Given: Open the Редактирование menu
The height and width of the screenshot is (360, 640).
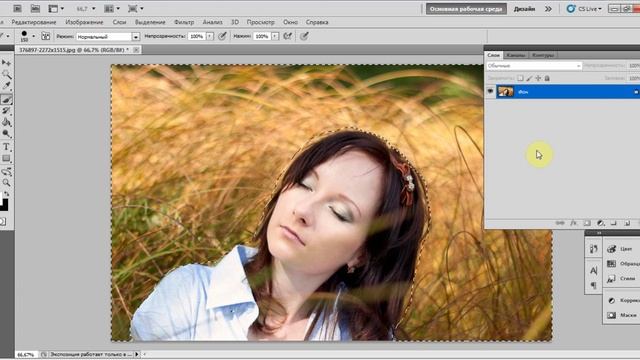Looking at the screenshot, I should [34, 22].
